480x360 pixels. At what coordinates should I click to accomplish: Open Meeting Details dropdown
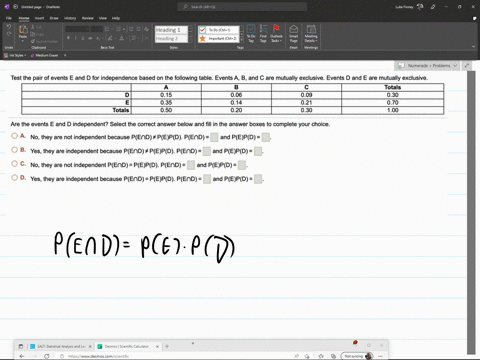pyautogui.click(x=311, y=33)
